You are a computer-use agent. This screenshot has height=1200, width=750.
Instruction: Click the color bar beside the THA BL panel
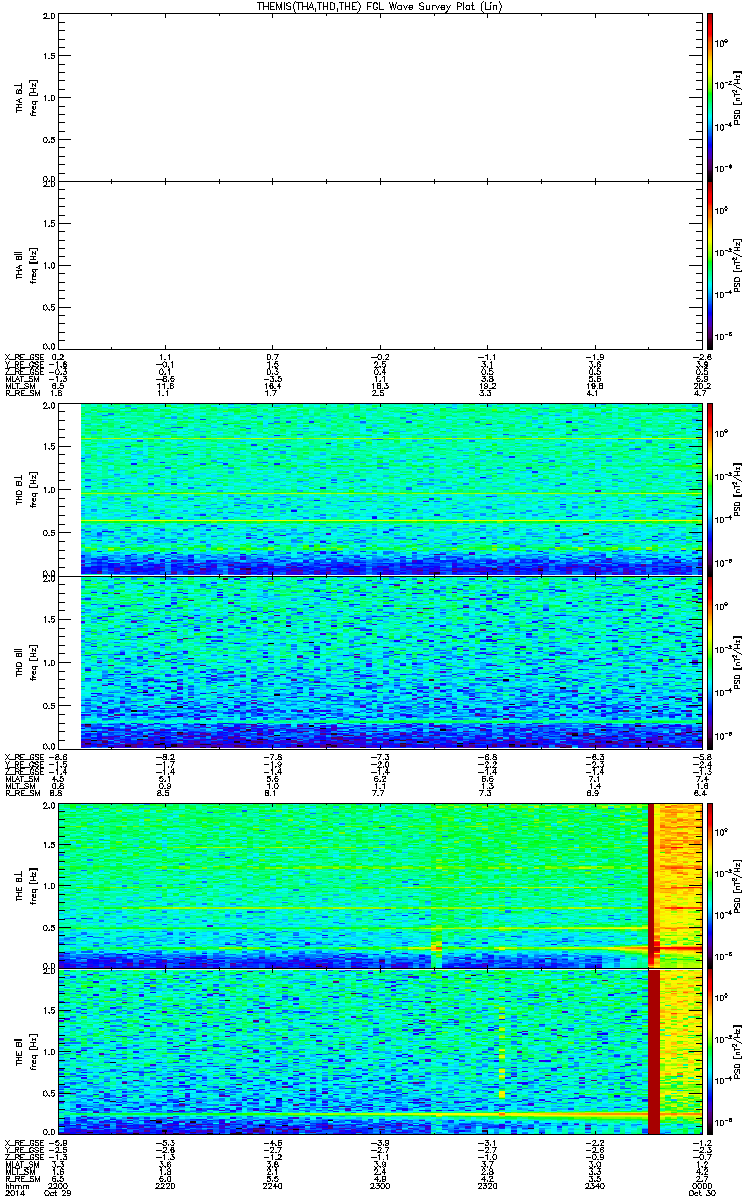click(x=710, y=96)
